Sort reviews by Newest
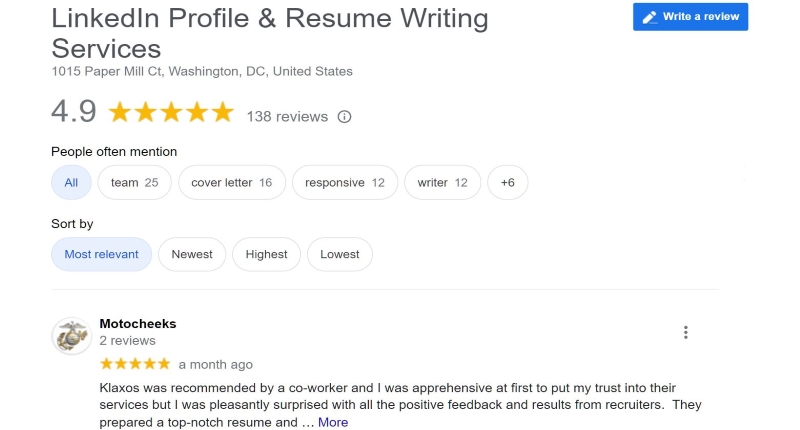 [192, 254]
